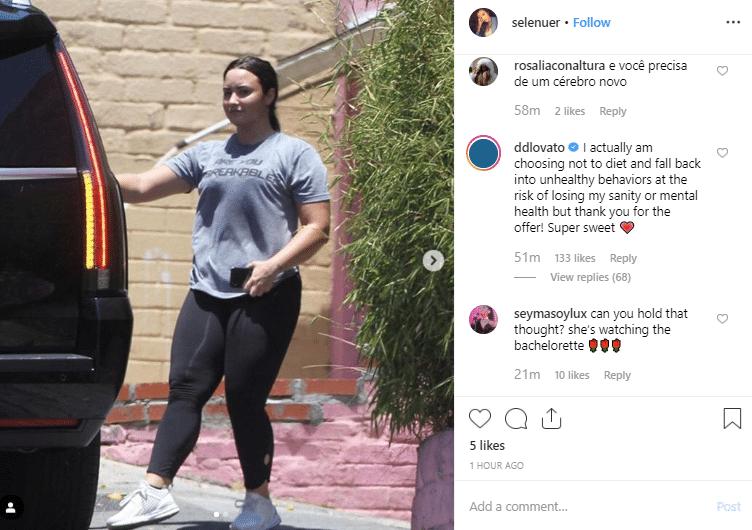Viewport: 752px width, 530px height.
Task: Go to next photo with arrow
Action: (433, 260)
